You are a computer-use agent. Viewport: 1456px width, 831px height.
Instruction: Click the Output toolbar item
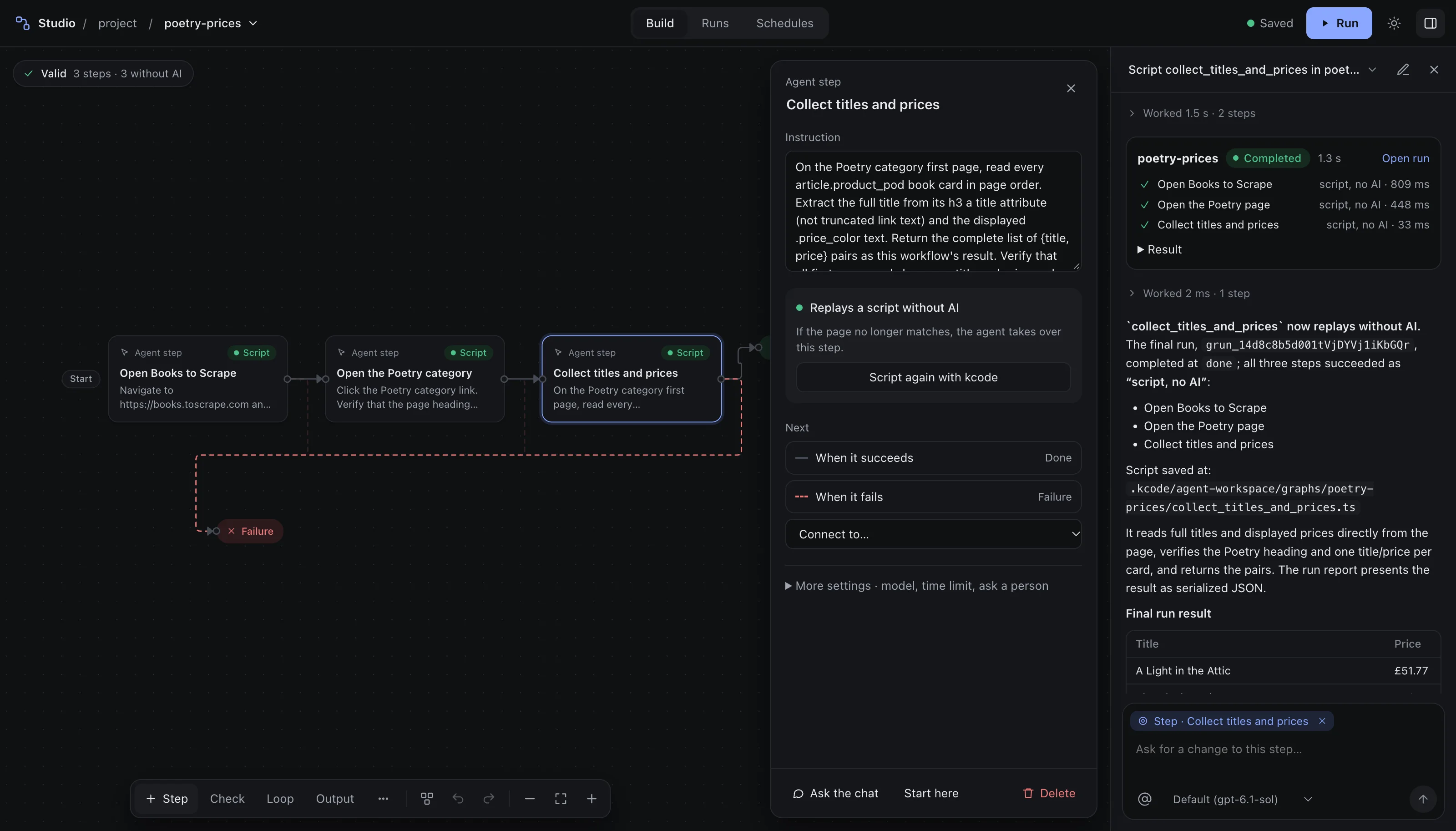pyautogui.click(x=335, y=799)
